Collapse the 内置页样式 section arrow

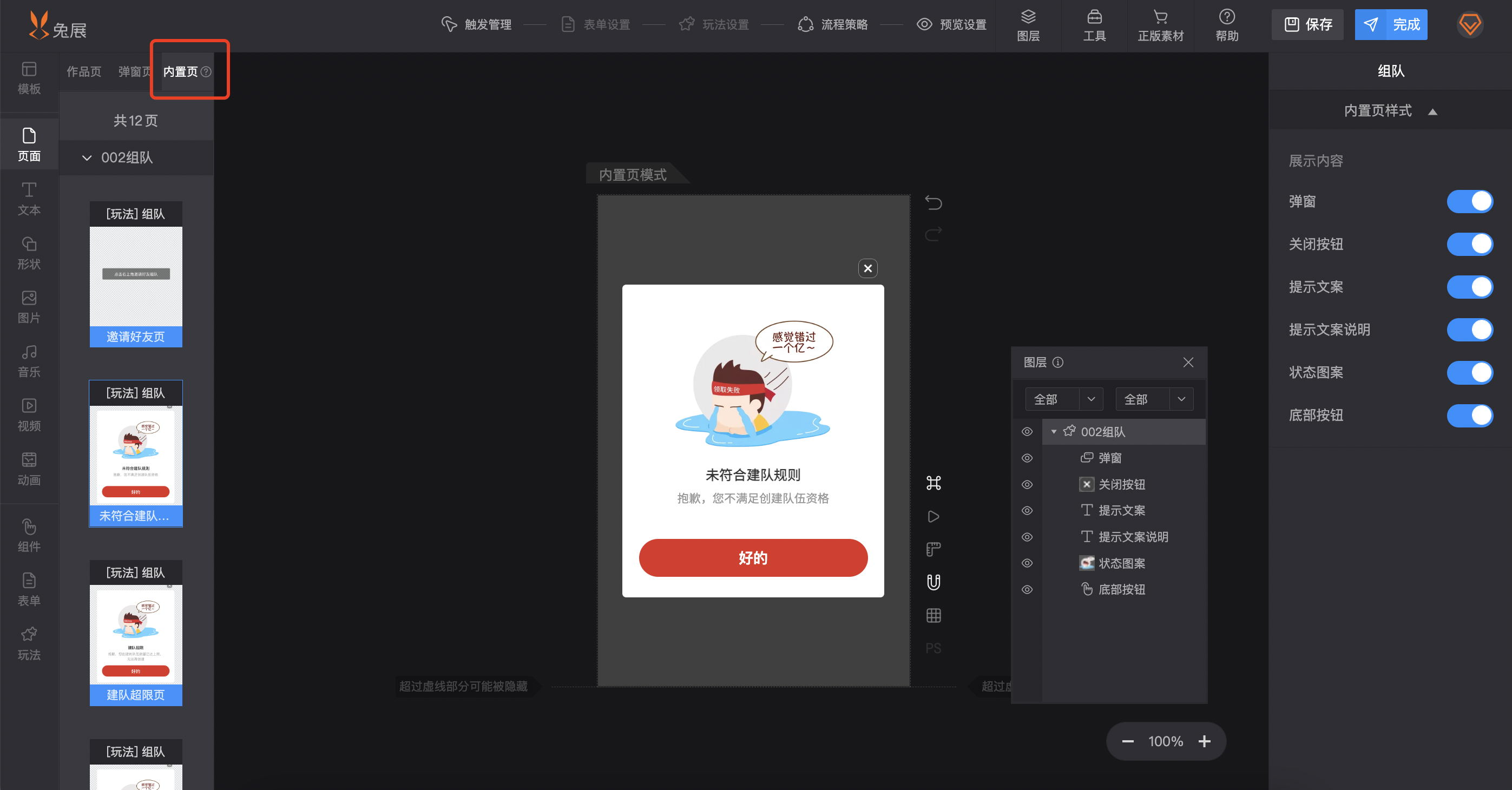1432,111
